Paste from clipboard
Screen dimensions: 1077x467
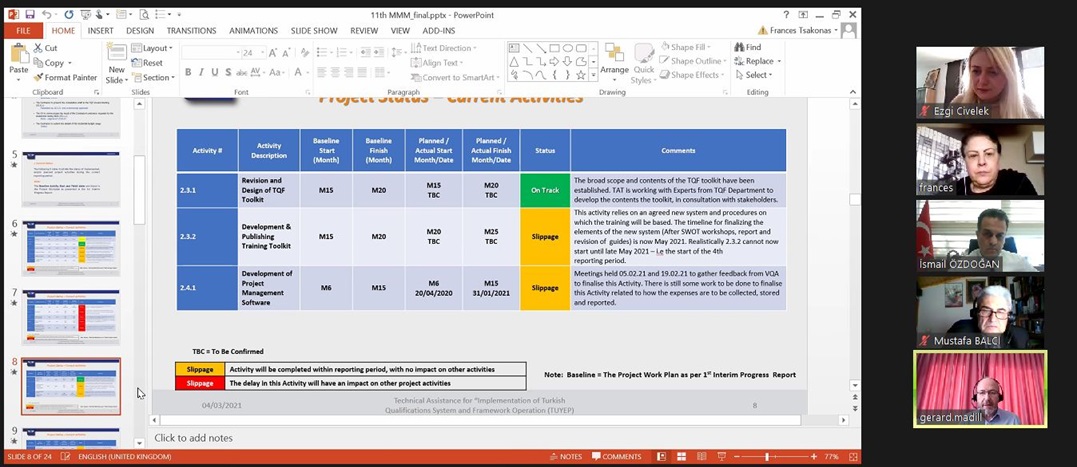pyautogui.click(x=19, y=62)
